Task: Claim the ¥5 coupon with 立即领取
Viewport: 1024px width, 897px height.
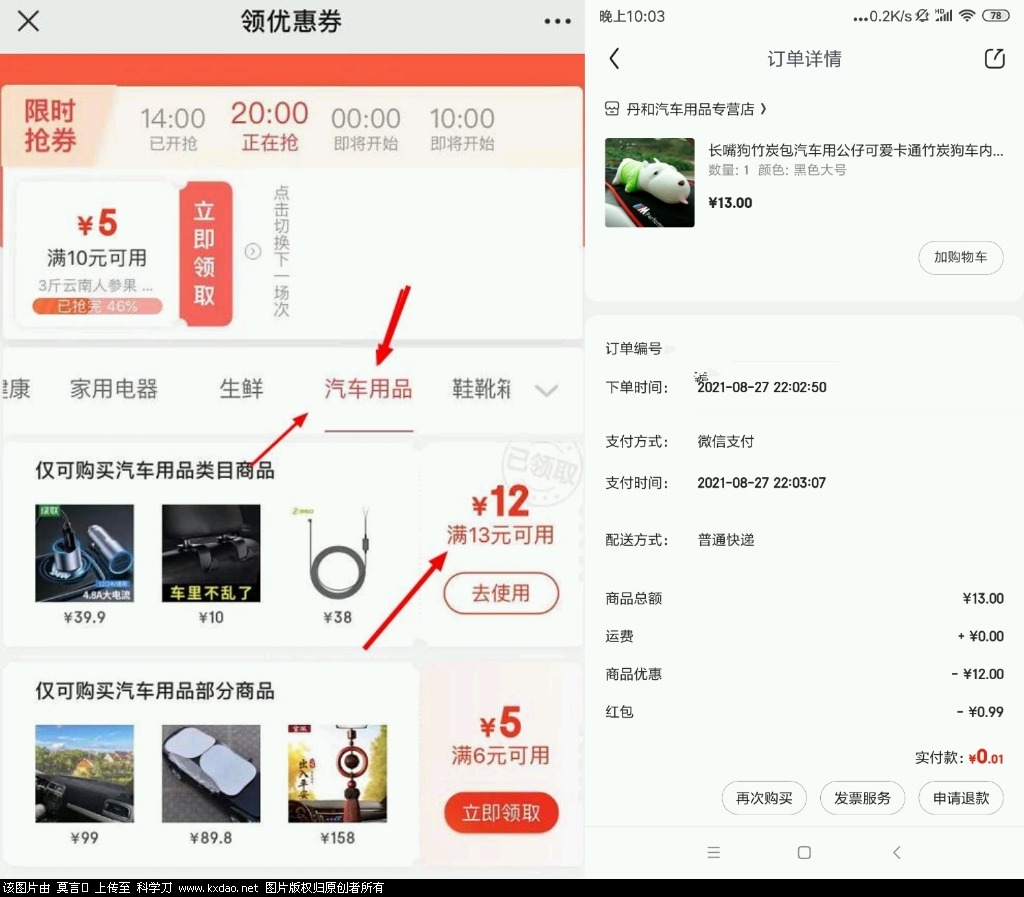Action: click(x=500, y=813)
